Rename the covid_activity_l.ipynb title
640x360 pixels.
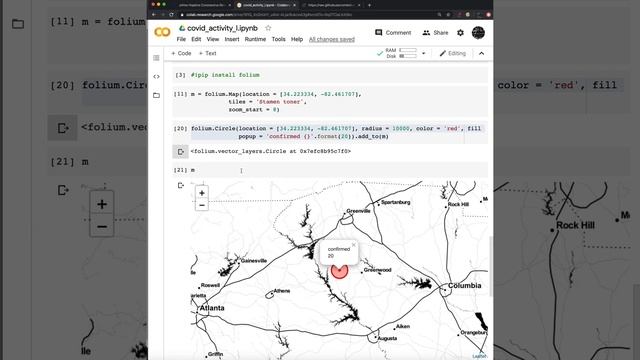pyautogui.click(x=222, y=28)
